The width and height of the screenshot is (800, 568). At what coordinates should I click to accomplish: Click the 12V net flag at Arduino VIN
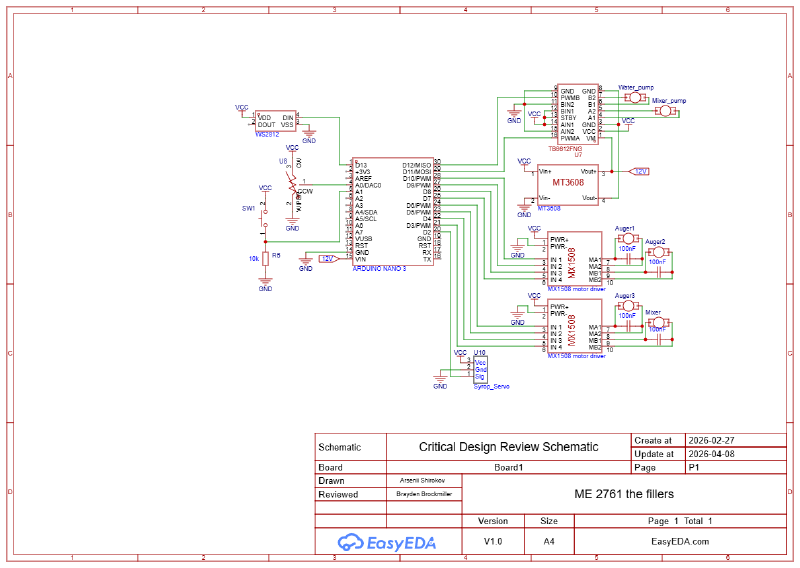[329, 259]
